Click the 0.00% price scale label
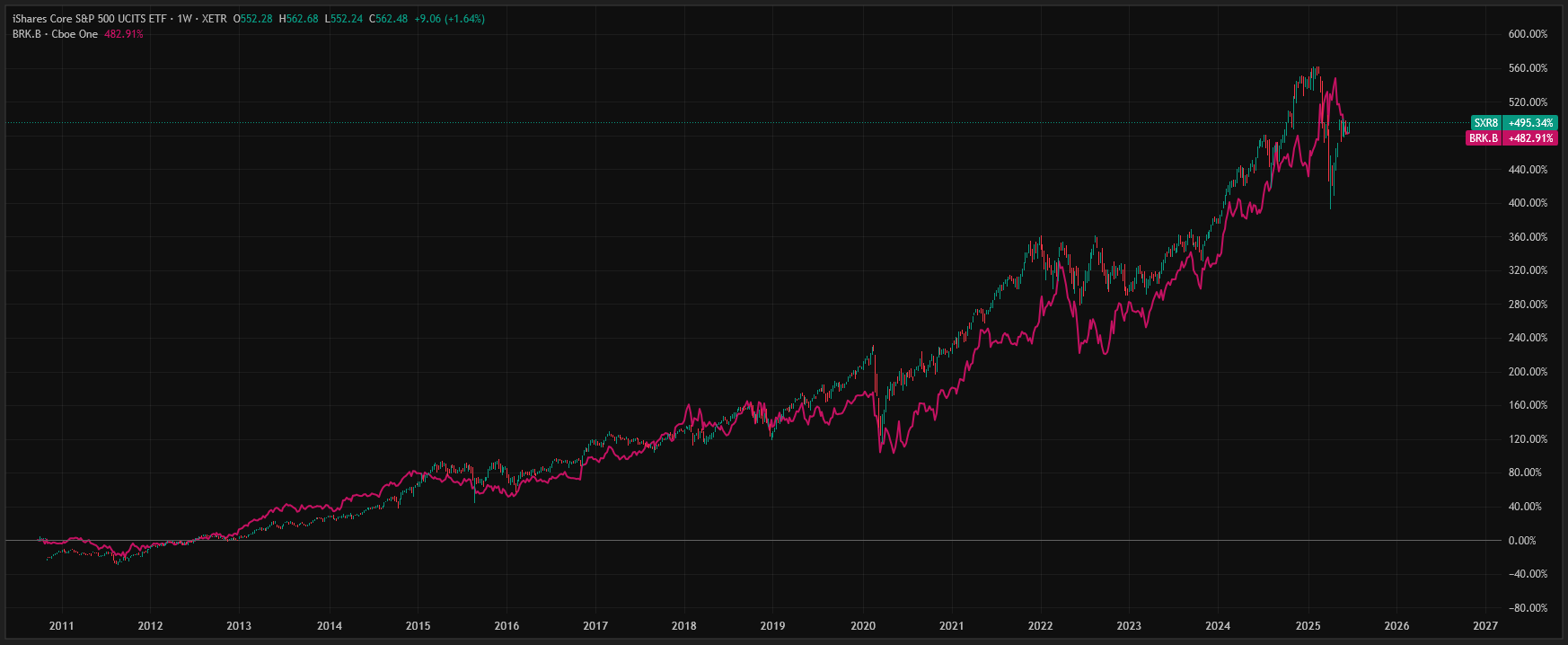Image resolution: width=1568 pixels, height=645 pixels. 1522,541
